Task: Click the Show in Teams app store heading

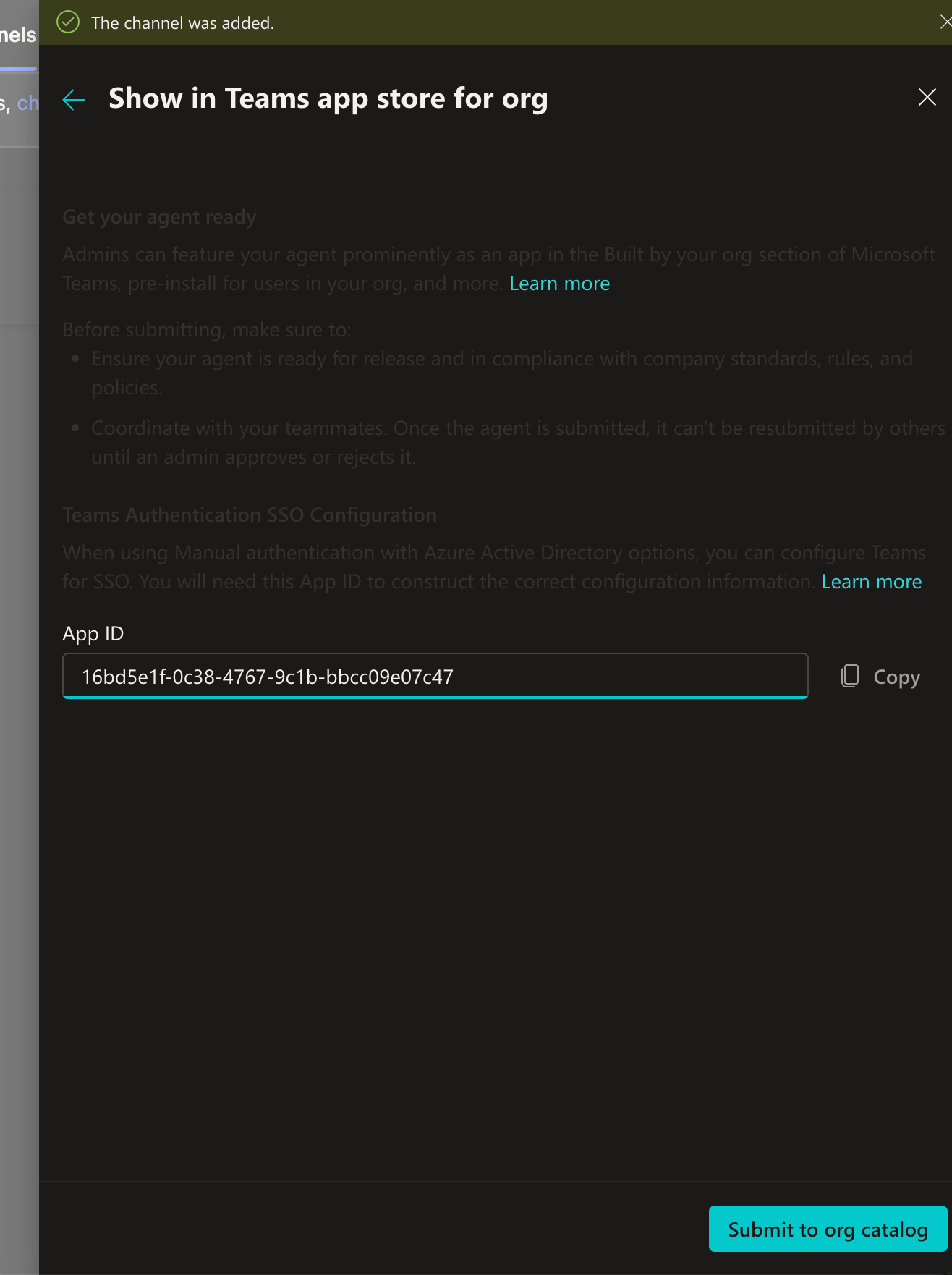Action: point(328,98)
